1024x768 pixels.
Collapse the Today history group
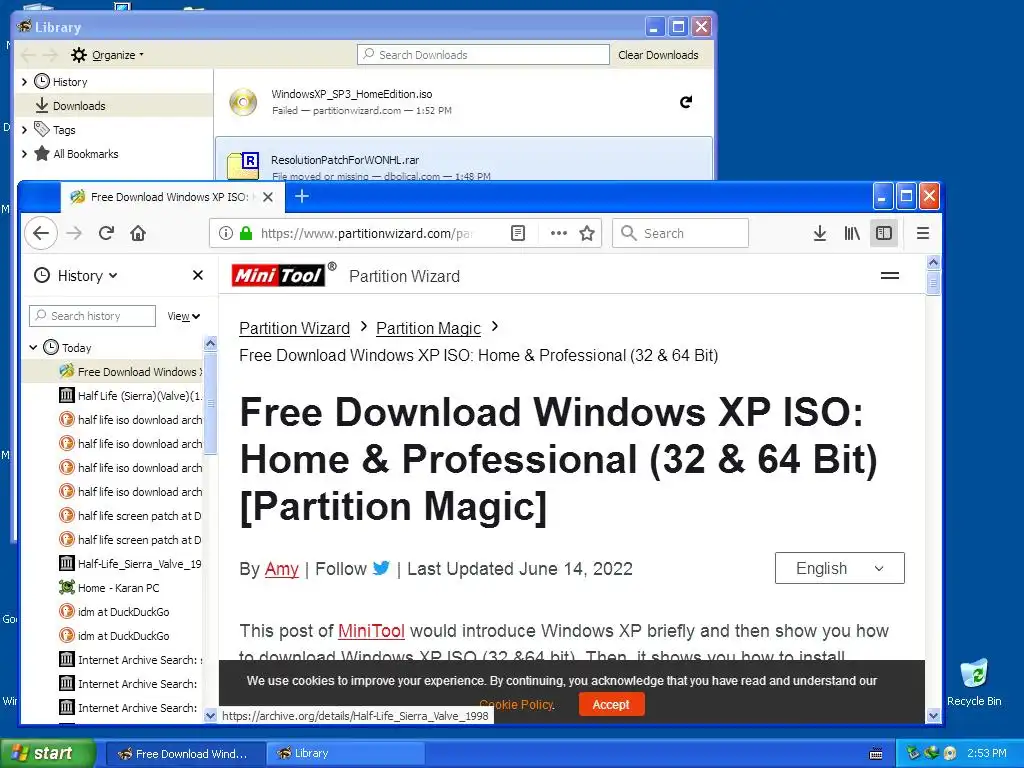pyautogui.click(x=33, y=347)
